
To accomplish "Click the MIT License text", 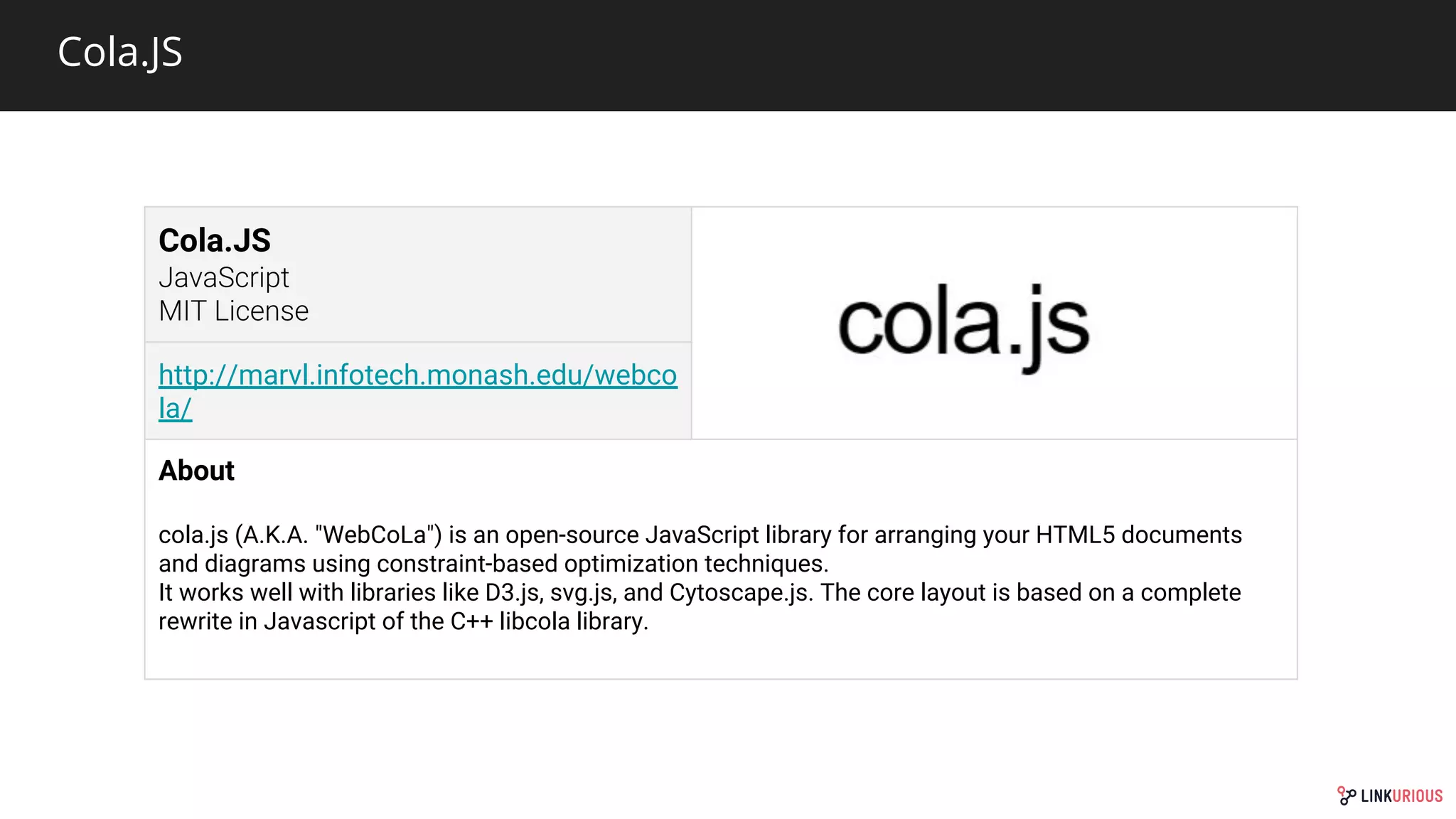I will 233,311.
